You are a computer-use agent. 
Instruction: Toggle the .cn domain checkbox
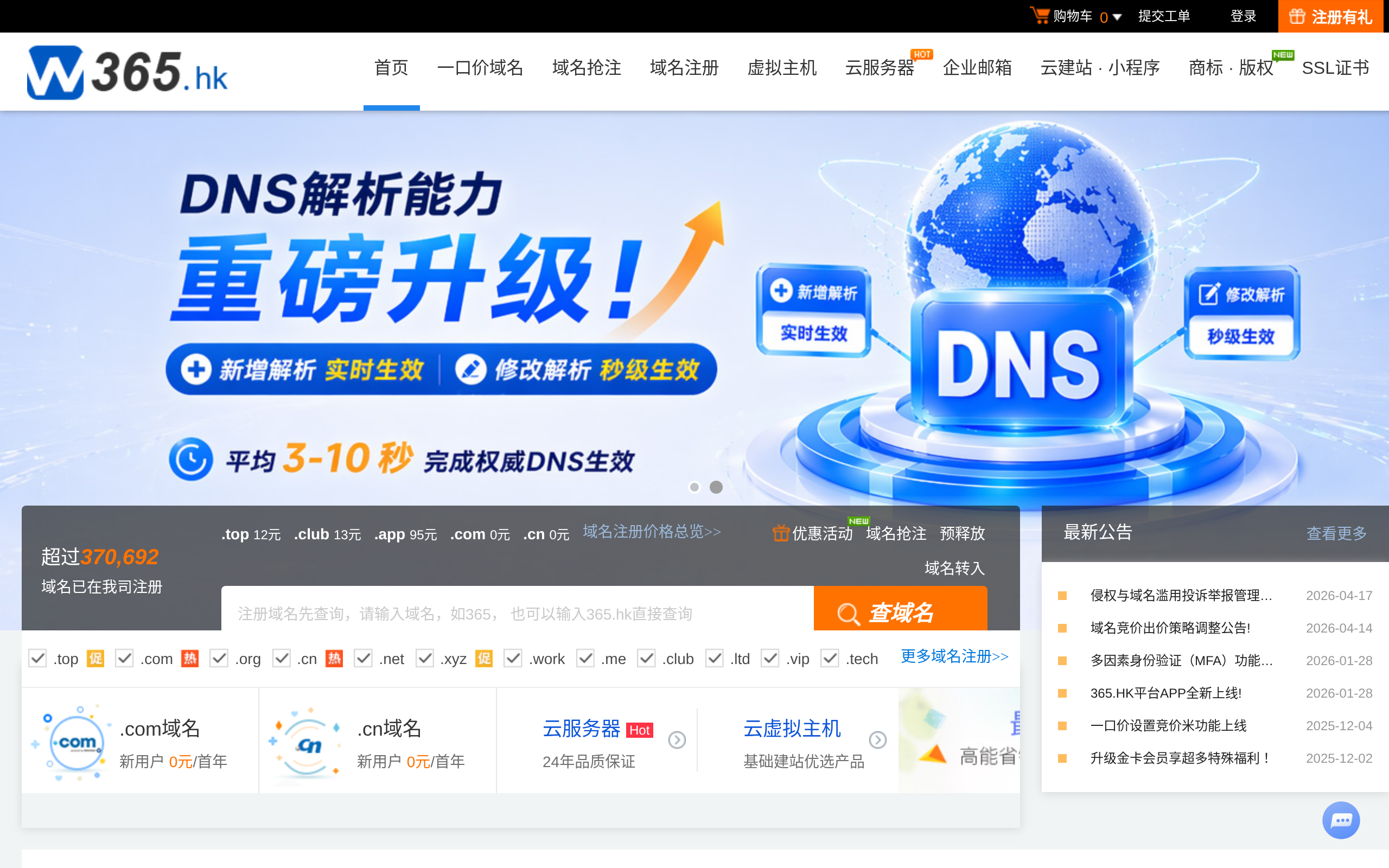281,659
